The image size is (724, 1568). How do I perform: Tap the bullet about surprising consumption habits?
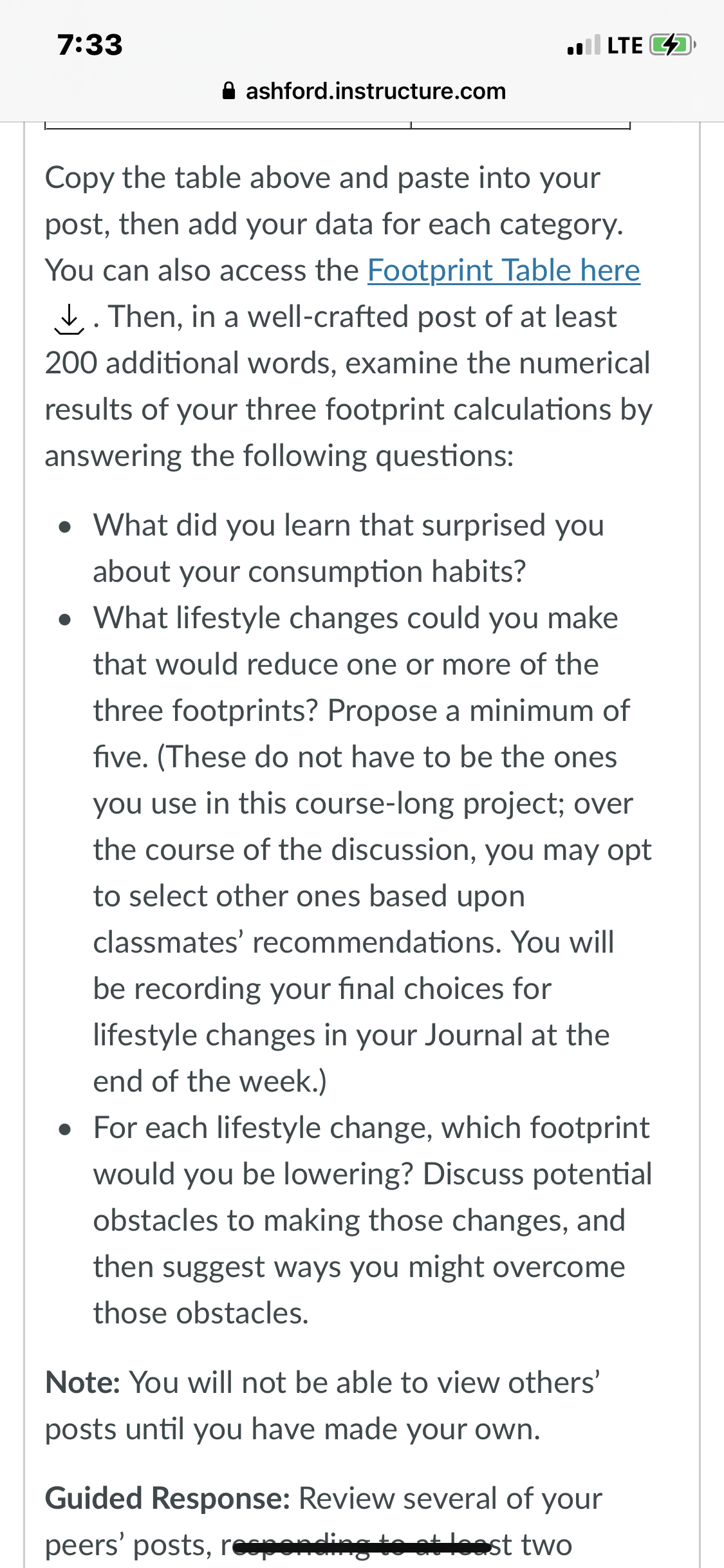pyautogui.click(x=348, y=548)
